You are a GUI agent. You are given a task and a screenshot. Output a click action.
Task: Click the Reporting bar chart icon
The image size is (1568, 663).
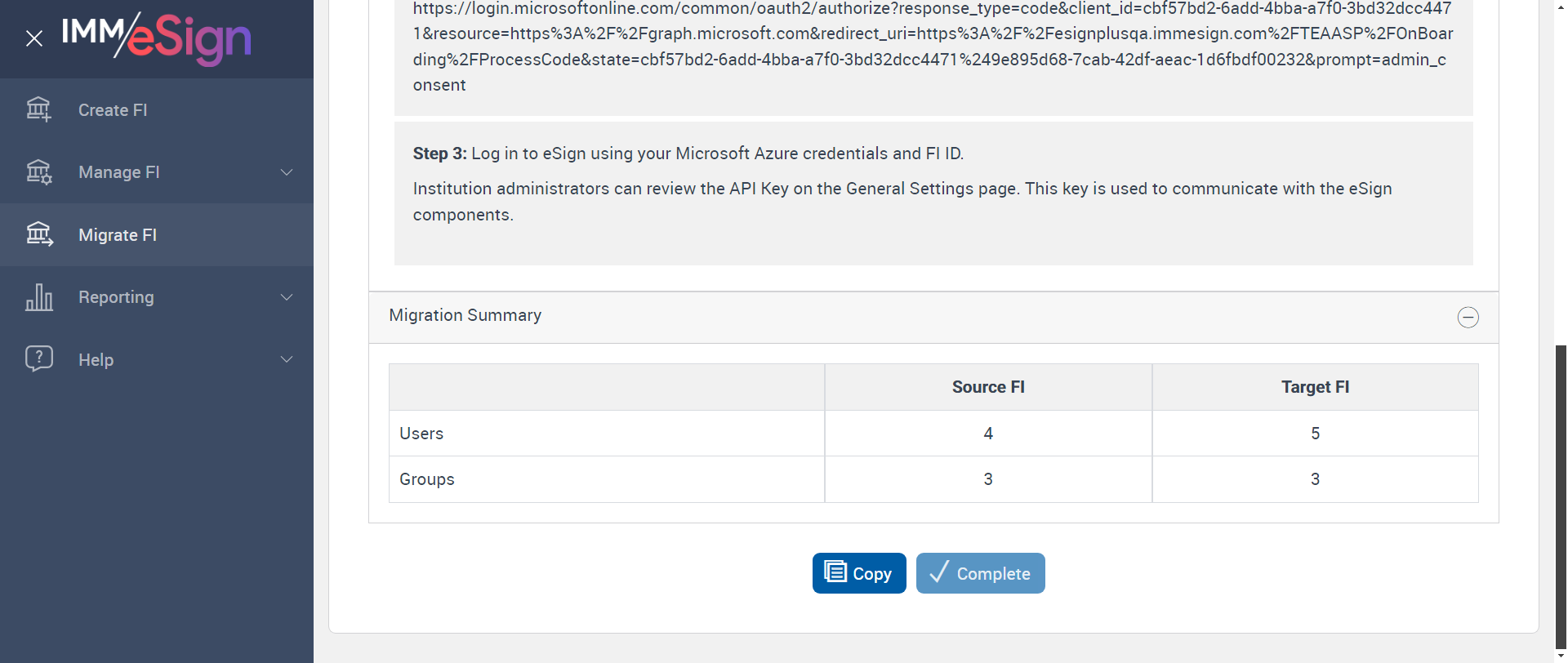click(38, 297)
